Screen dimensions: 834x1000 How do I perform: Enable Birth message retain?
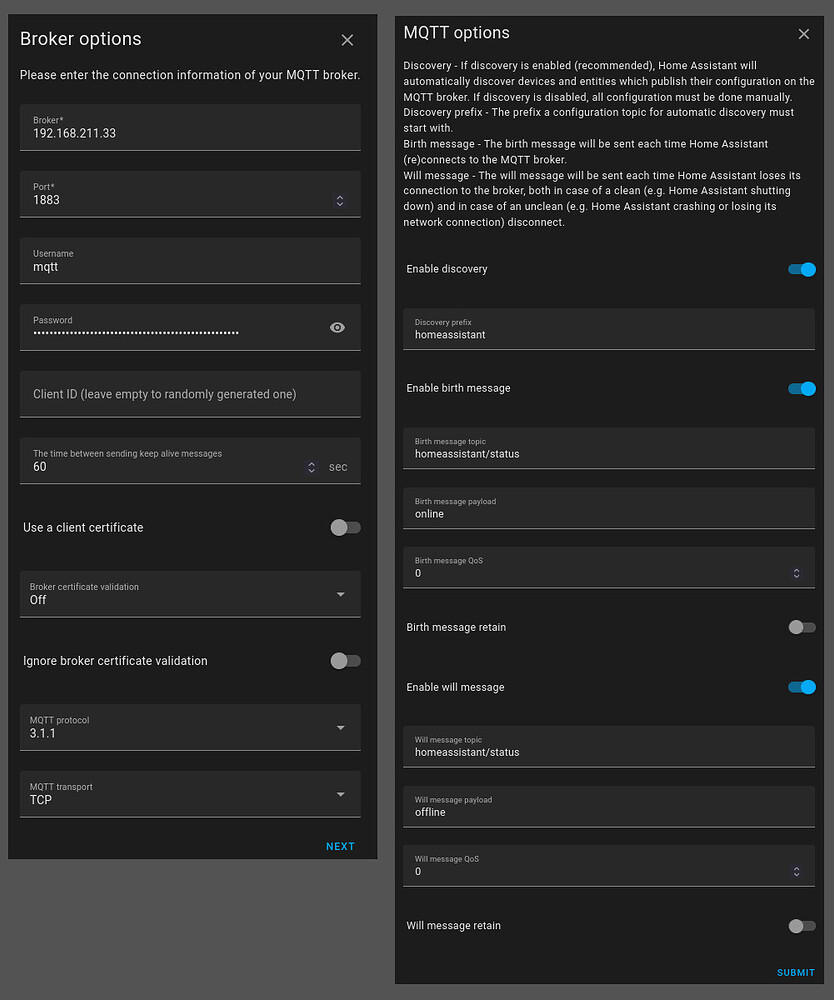[801, 627]
